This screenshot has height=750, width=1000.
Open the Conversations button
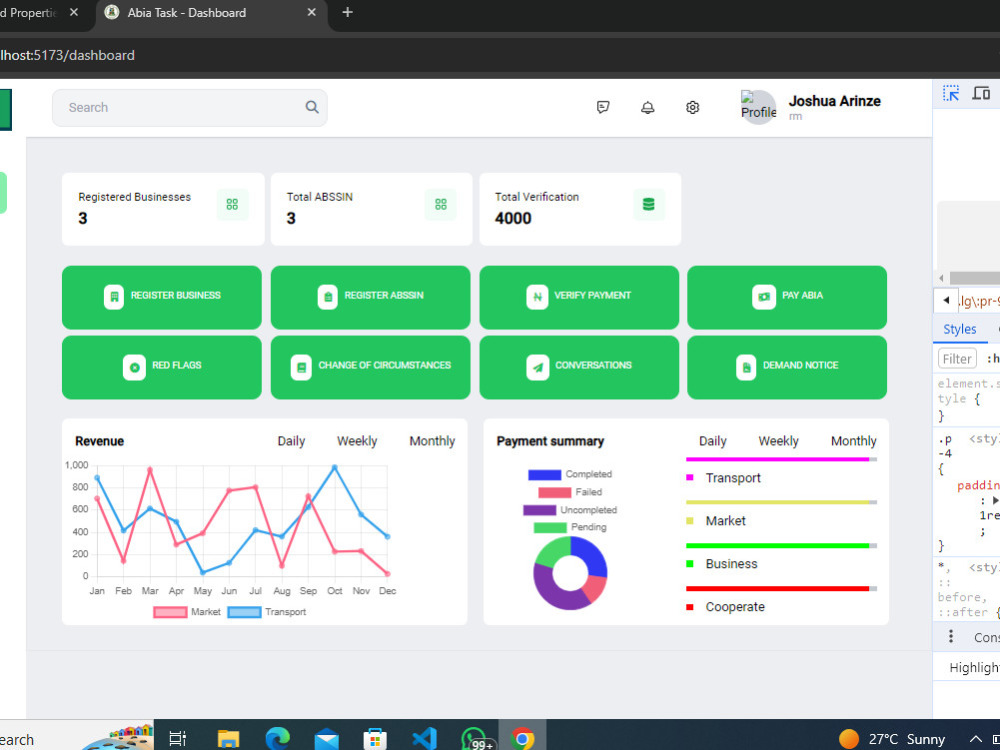coord(579,367)
